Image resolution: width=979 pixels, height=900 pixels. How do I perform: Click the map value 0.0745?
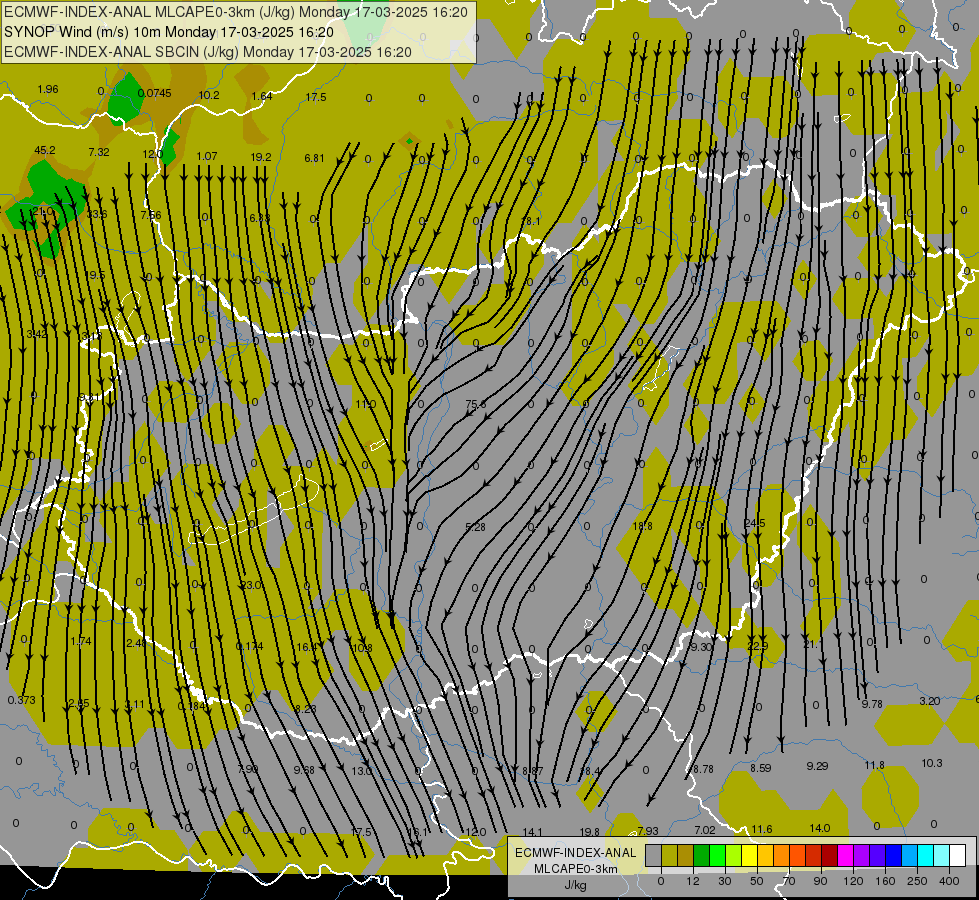coord(154,93)
